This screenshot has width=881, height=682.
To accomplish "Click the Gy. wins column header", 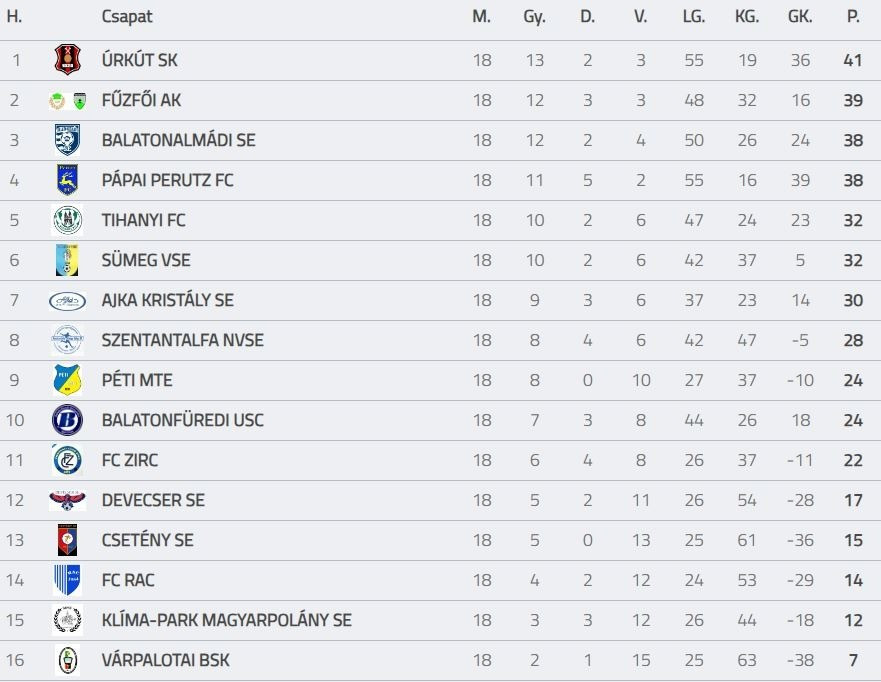I will pos(534,17).
